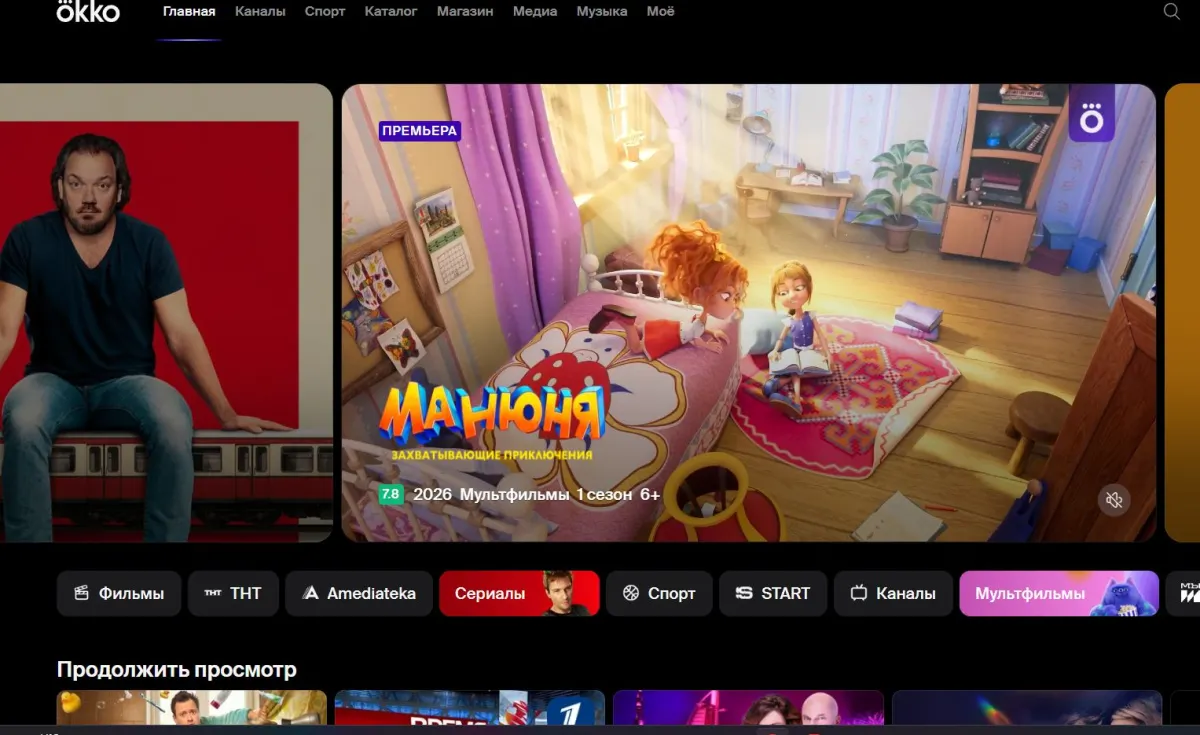Open the ТНТ category chip
This screenshot has width=1200, height=735.
tap(233, 593)
